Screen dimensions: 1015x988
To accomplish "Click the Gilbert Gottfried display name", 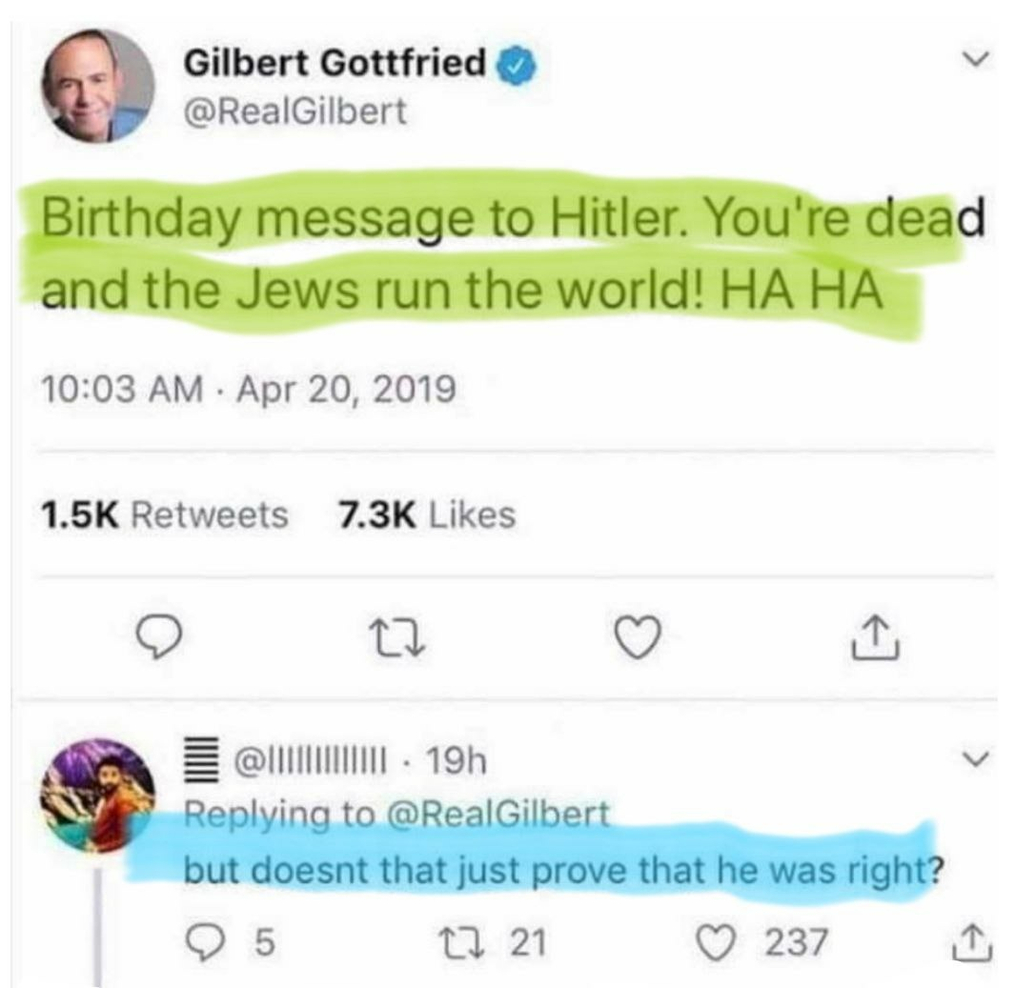I will [335, 66].
